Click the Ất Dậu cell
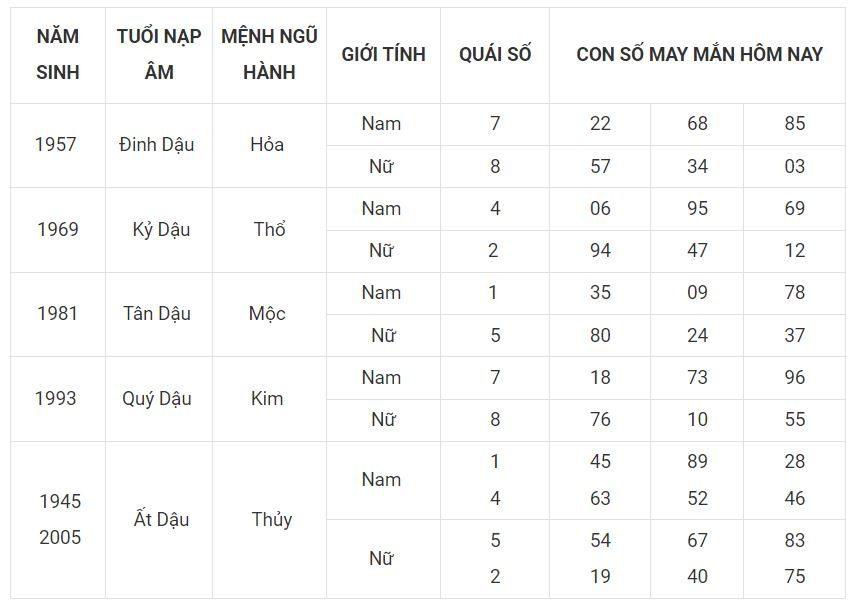This screenshot has width=856, height=611. 161,519
